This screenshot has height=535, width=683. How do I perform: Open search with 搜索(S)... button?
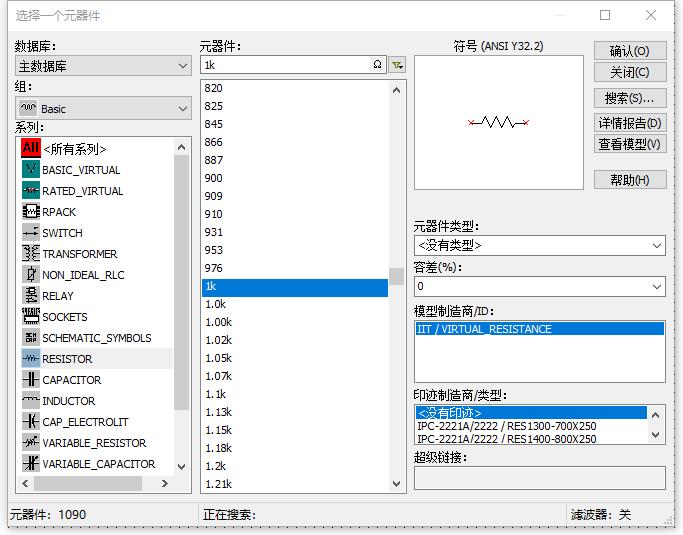pos(630,98)
